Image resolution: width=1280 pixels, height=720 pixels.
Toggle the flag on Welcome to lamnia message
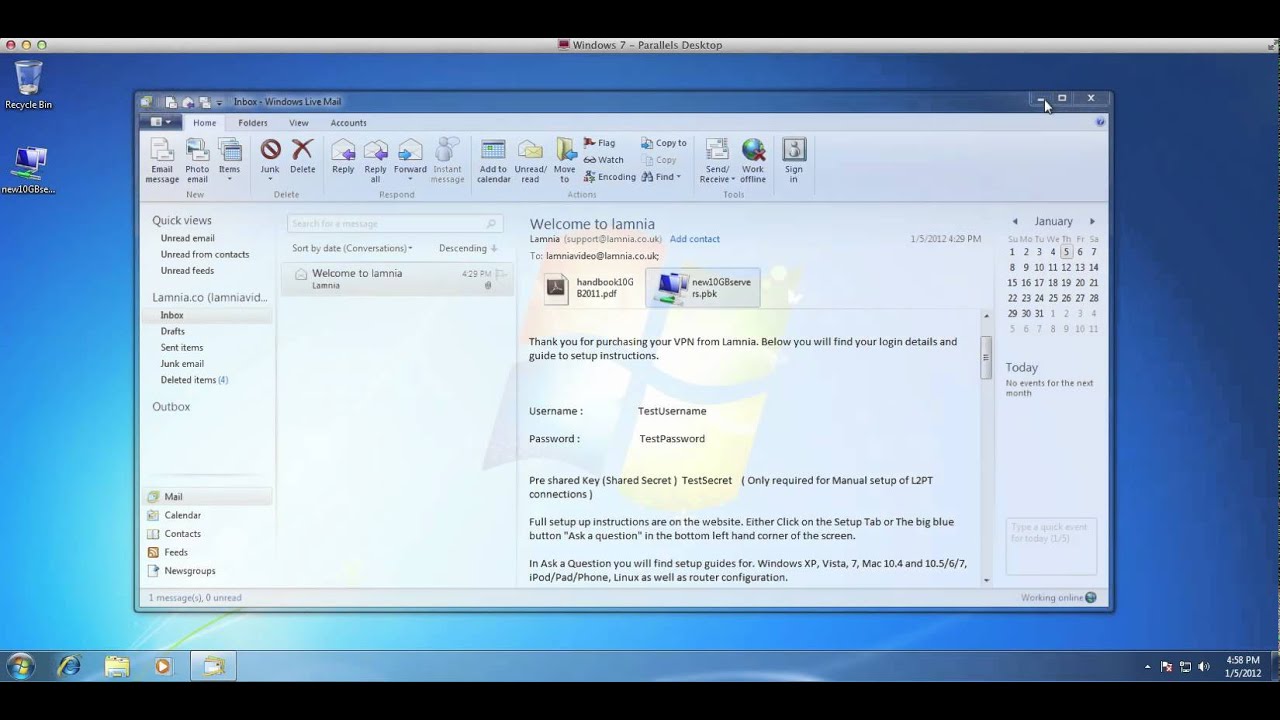point(502,273)
